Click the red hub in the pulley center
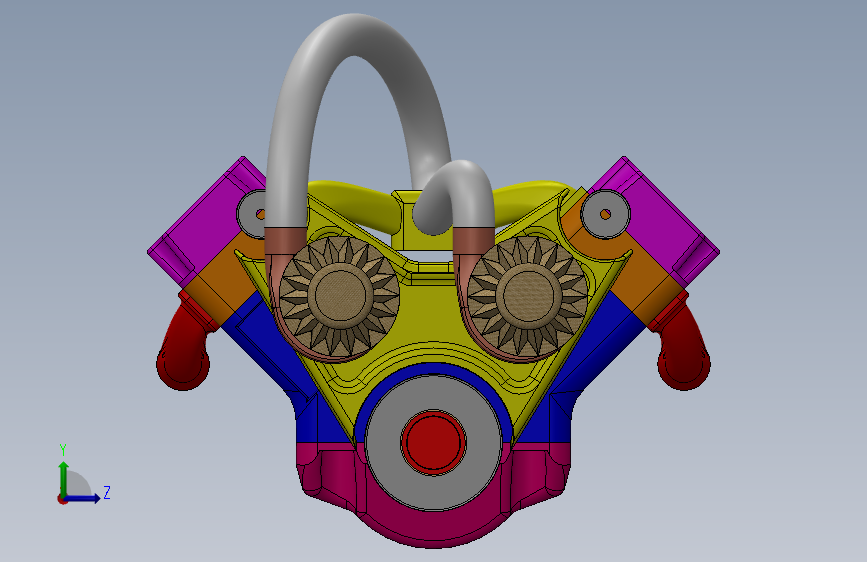 434,443
